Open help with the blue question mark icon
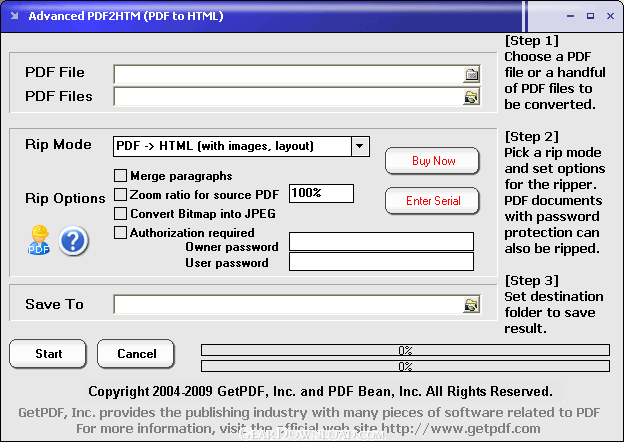The image size is (624, 442). (x=73, y=241)
